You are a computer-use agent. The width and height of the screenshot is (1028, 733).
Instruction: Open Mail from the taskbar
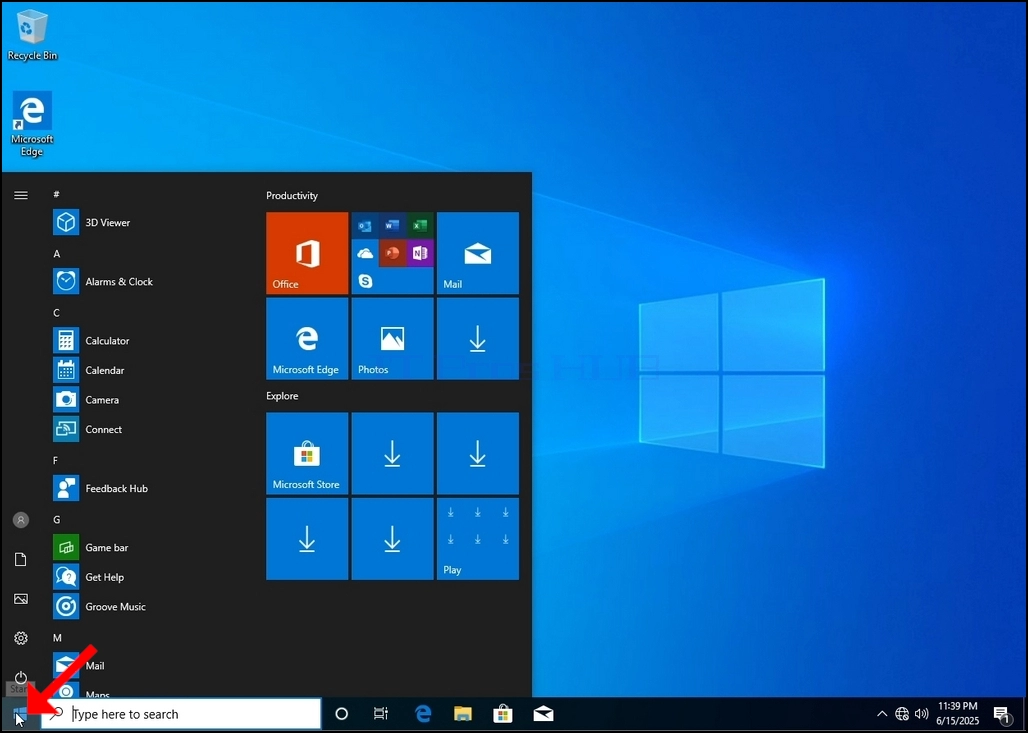click(x=544, y=714)
